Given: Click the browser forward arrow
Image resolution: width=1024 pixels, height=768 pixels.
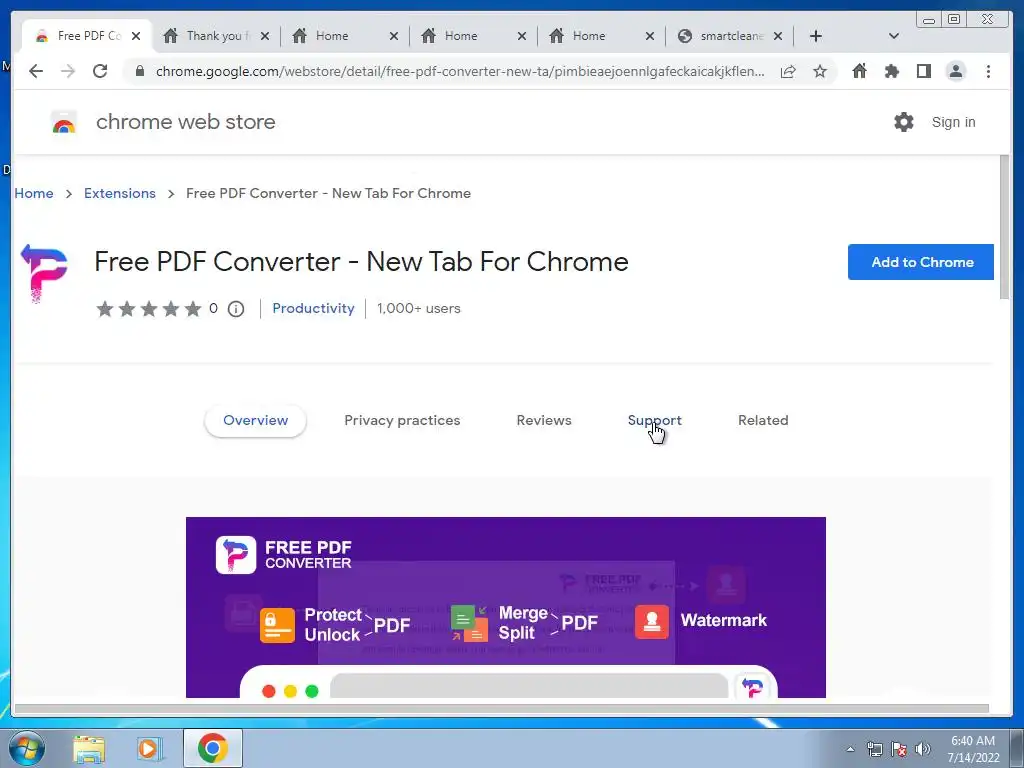Looking at the screenshot, I should click(x=68, y=71).
